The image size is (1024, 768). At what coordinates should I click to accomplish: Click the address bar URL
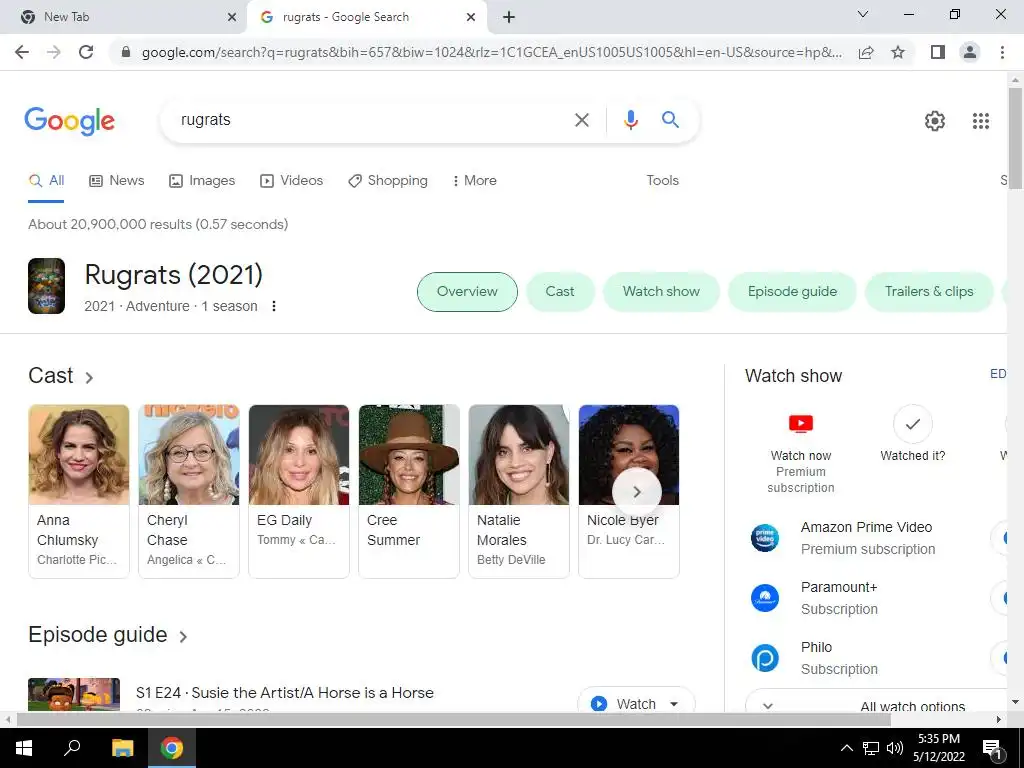491,52
